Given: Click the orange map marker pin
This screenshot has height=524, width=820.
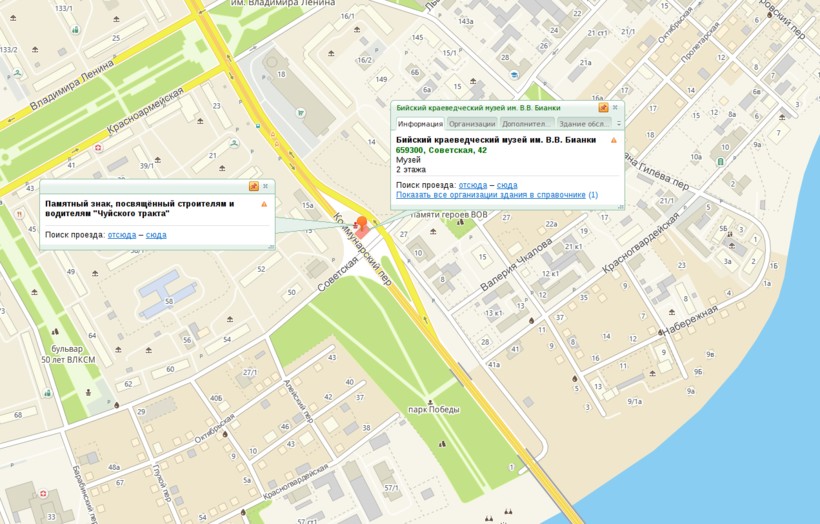Looking at the screenshot, I should click(361, 224).
